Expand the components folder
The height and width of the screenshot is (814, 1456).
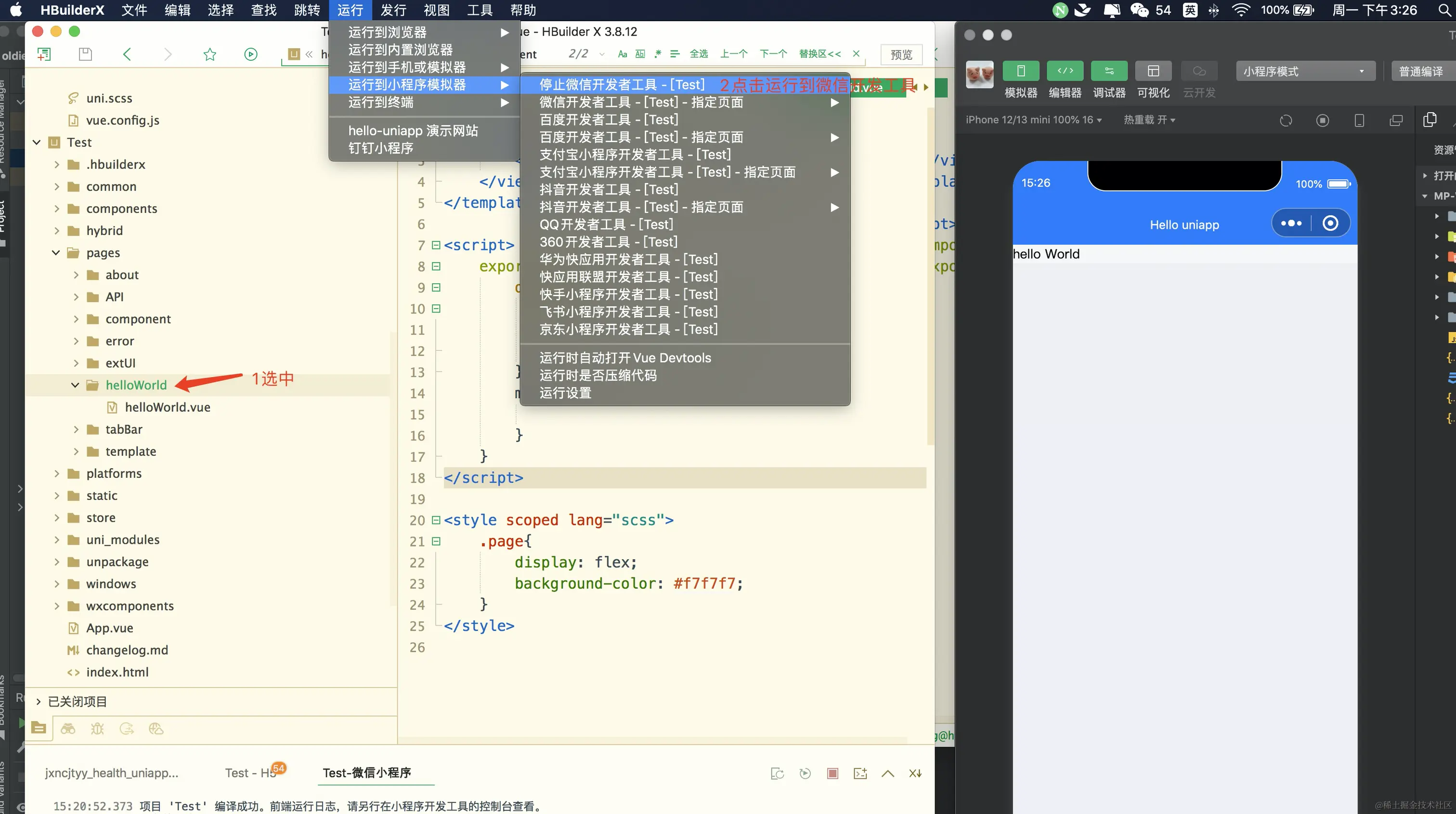(x=56, y=209)
